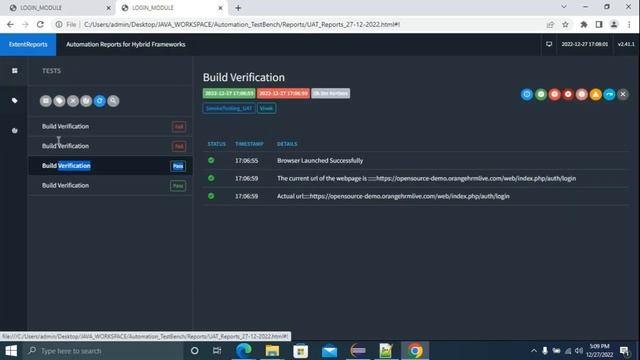Click the gray checkmark icon in Tests toolbar
The width and height of the screenshot is (640, 360).
[86, 101]
